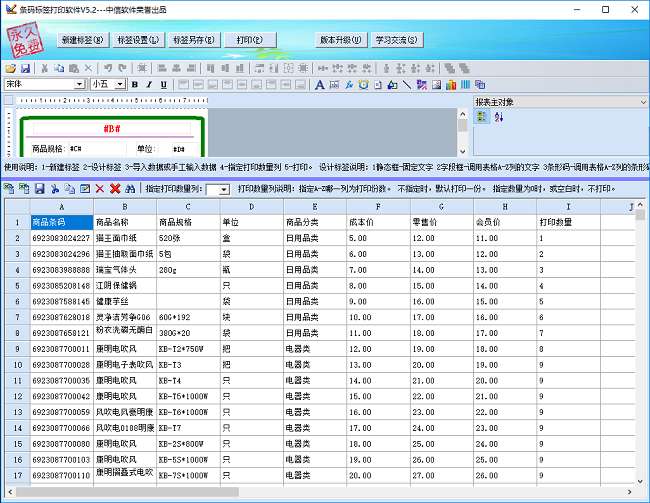Click the 商品规格: label text in design canvas
The height and width of the screenshot is (503, 650).
[x=48, y=148]
